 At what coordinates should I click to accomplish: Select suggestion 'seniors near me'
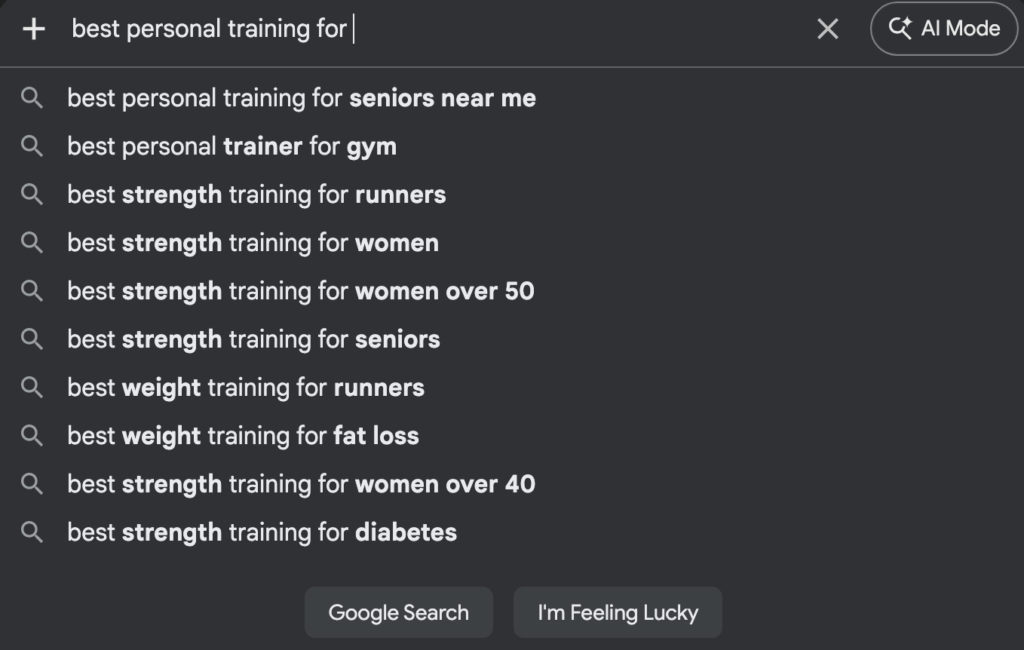click(x=301, y=98)
